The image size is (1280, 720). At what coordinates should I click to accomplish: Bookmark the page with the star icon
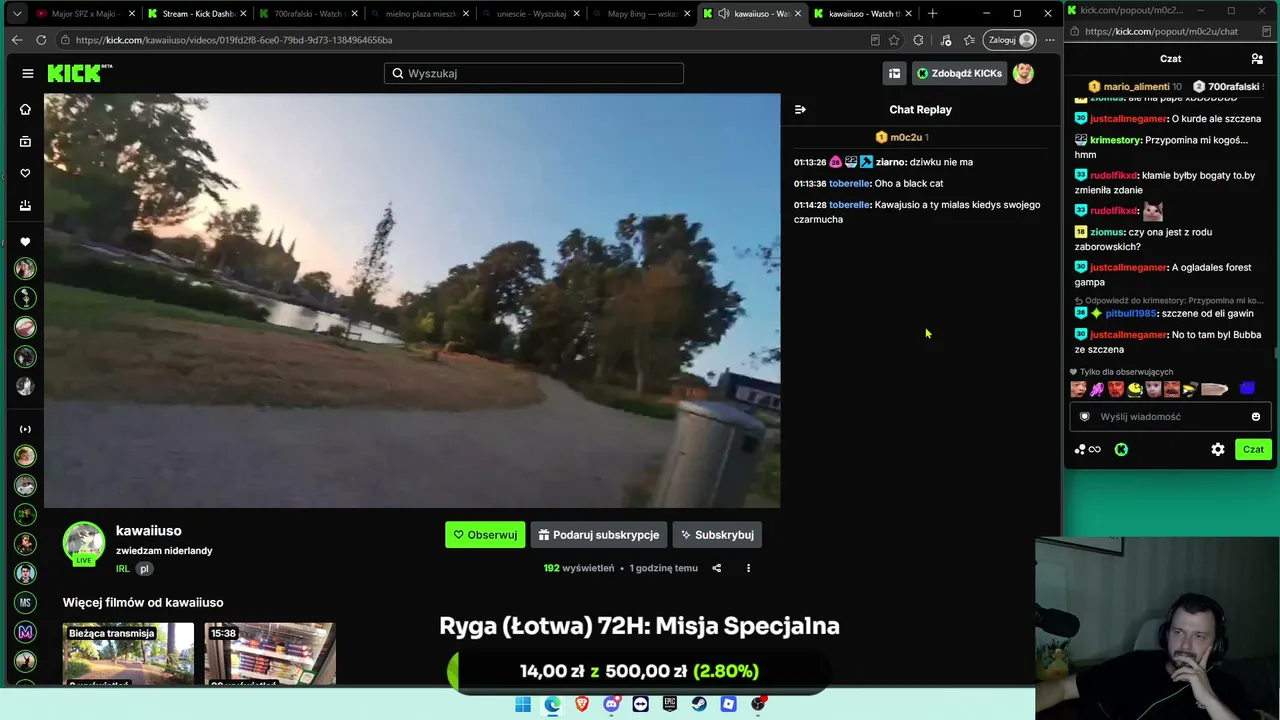(894, 40)
